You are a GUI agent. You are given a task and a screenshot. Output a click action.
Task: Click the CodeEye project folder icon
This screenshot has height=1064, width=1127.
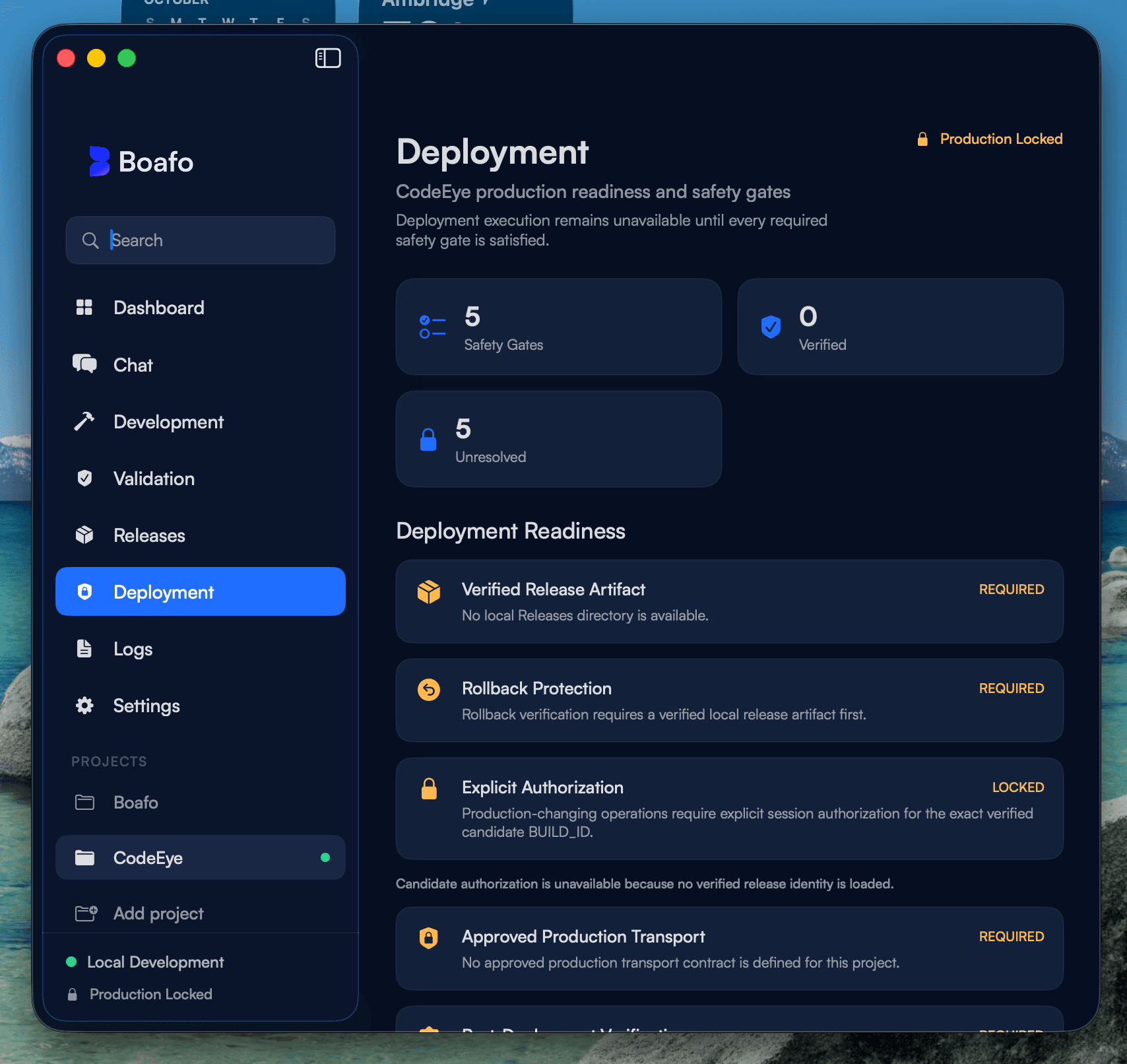pos(84,857)
